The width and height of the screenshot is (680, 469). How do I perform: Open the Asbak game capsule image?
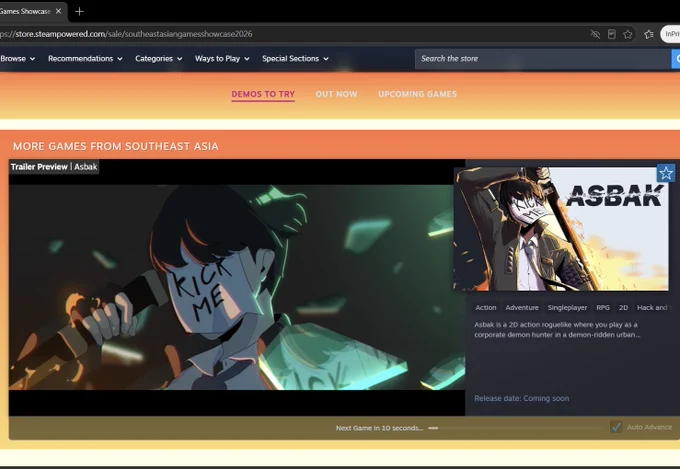561,229
